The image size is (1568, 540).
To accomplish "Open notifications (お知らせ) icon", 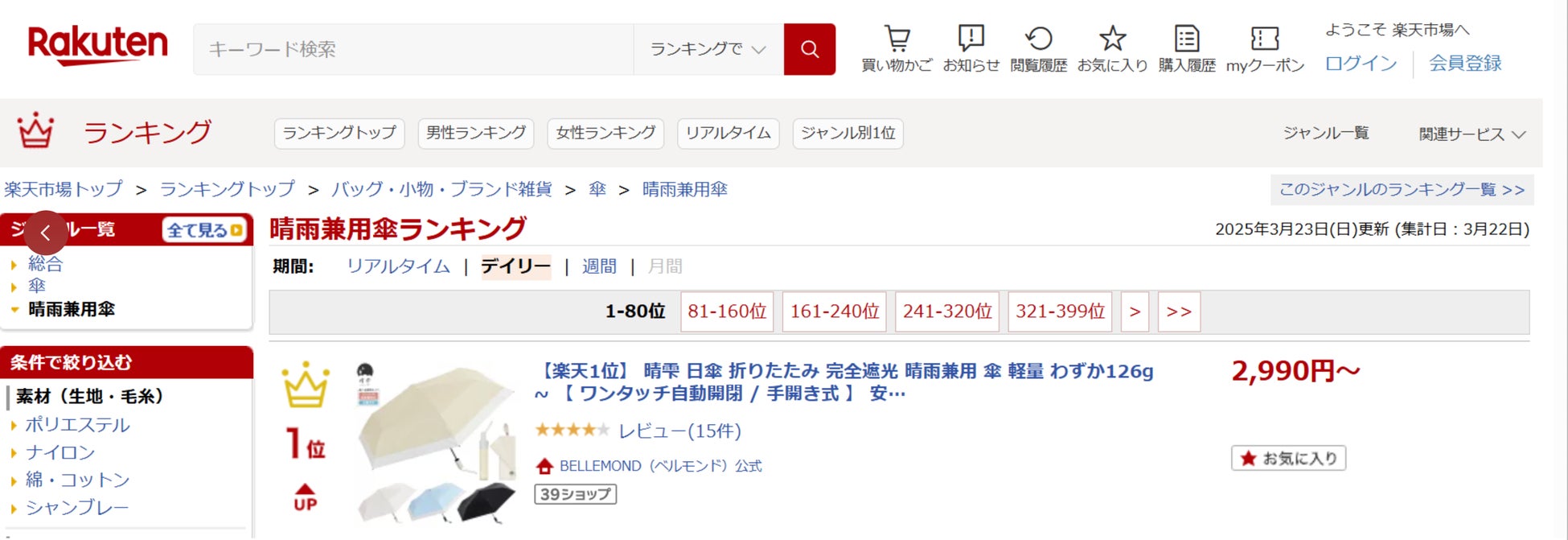I will [x=971, y=39].
